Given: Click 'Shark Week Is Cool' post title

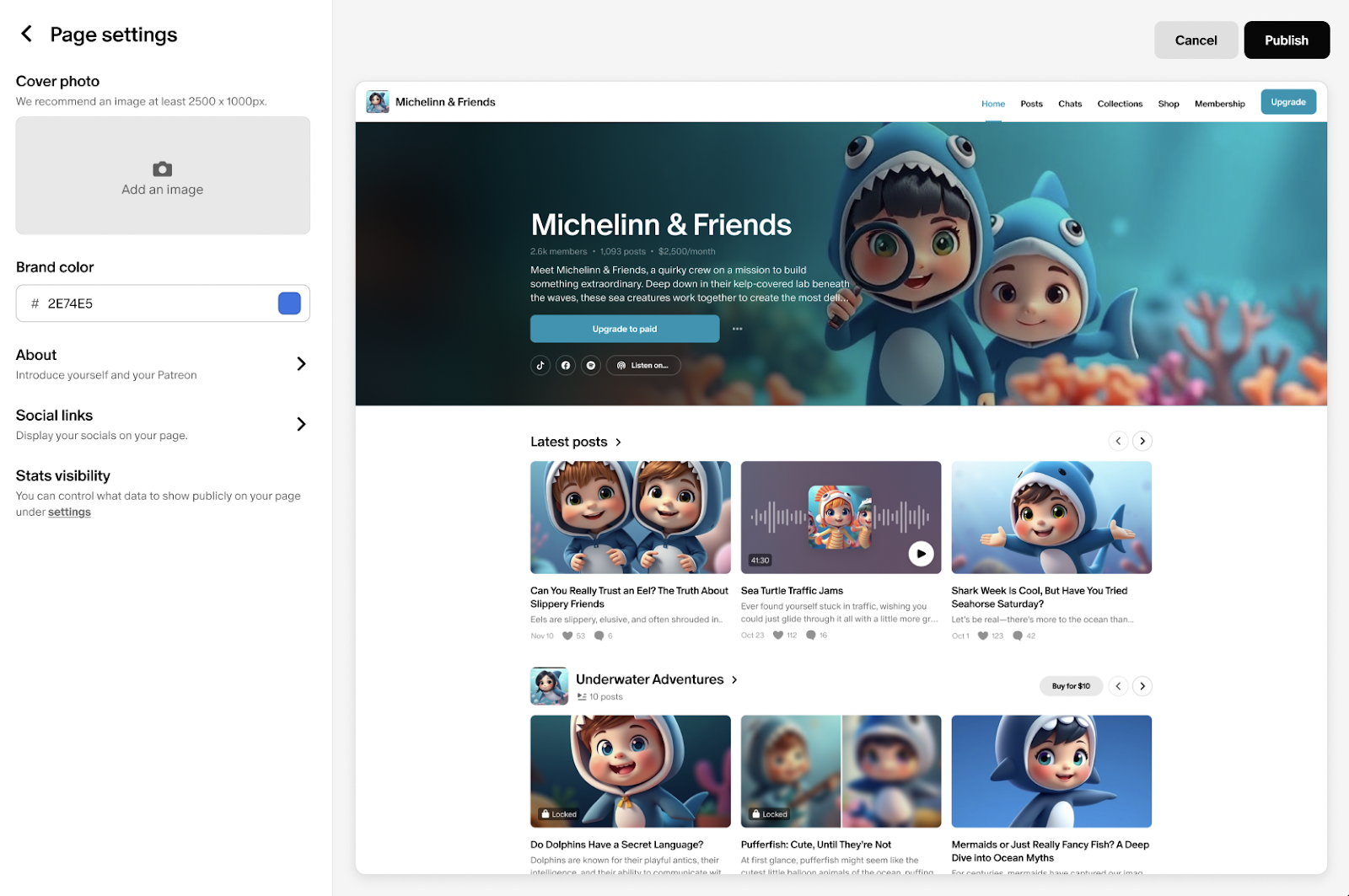Looking at the screenshot, I should [x=1040, y=598].
